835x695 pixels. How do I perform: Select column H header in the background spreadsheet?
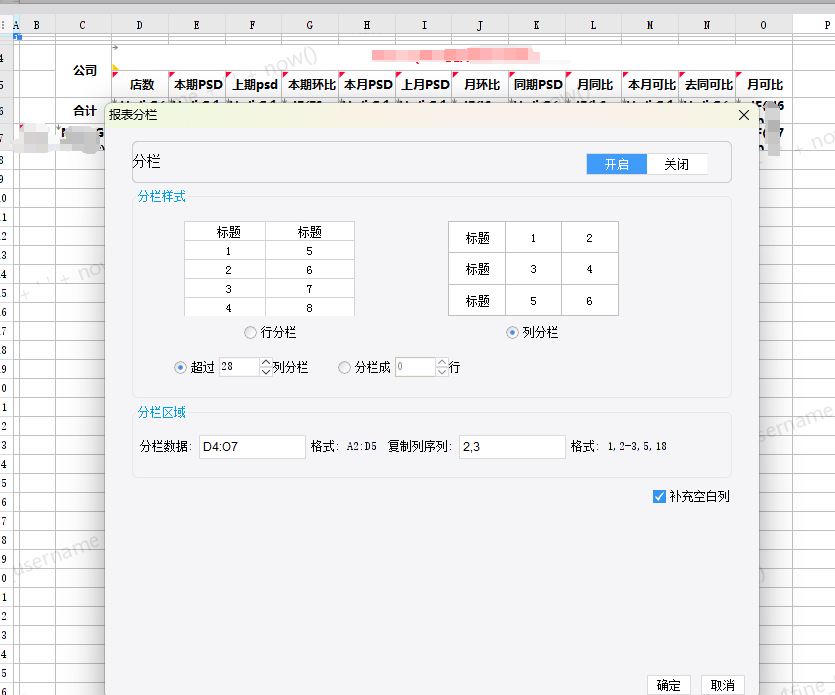pyautogui.click(x=367, y=25)
